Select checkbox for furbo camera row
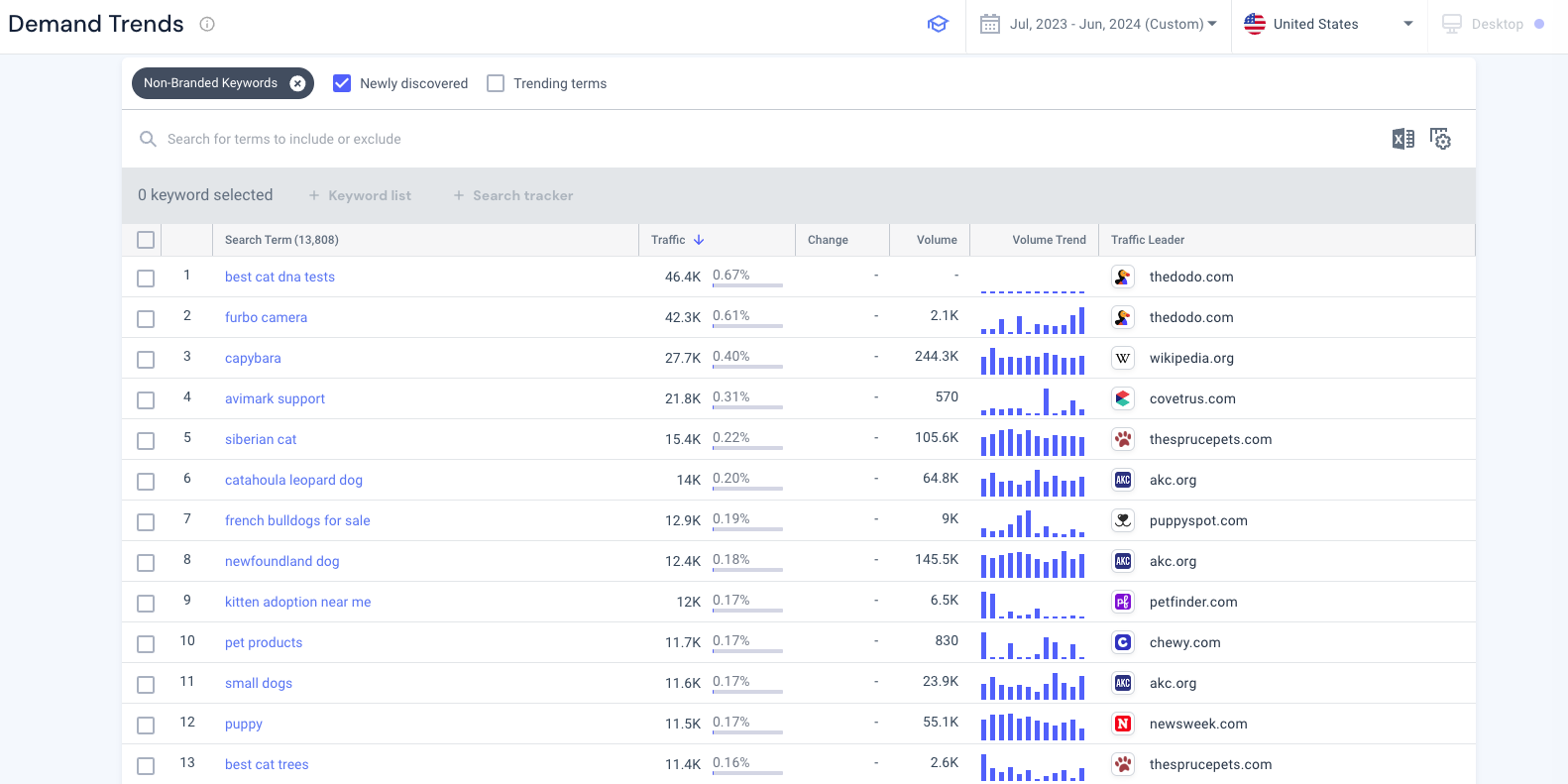Image resolution: width=1568 pixels, height=784 pixels. [x=146, y=319]
